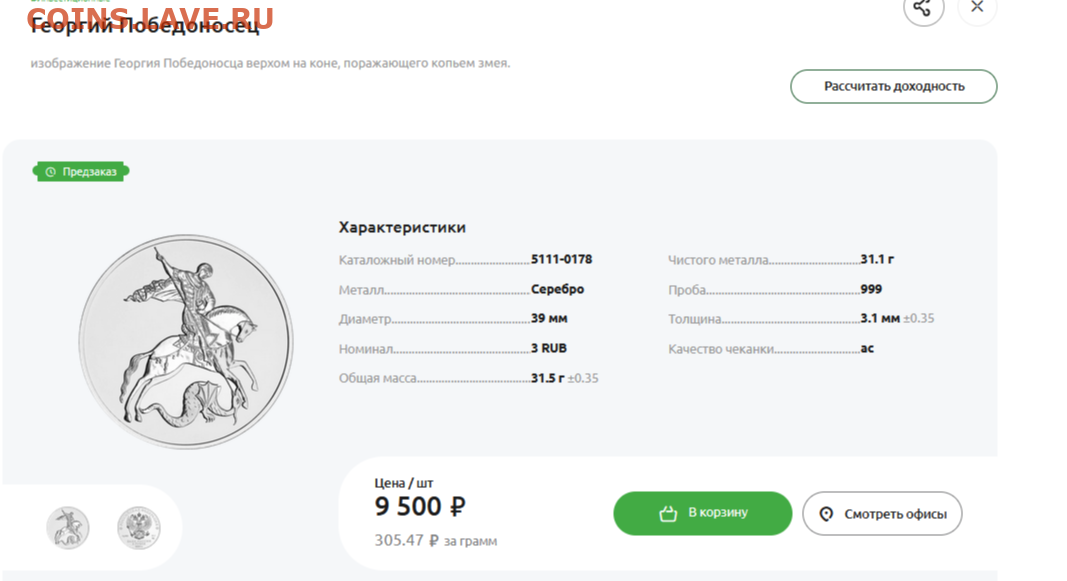Click the 3 RUB nominal value

549,349
